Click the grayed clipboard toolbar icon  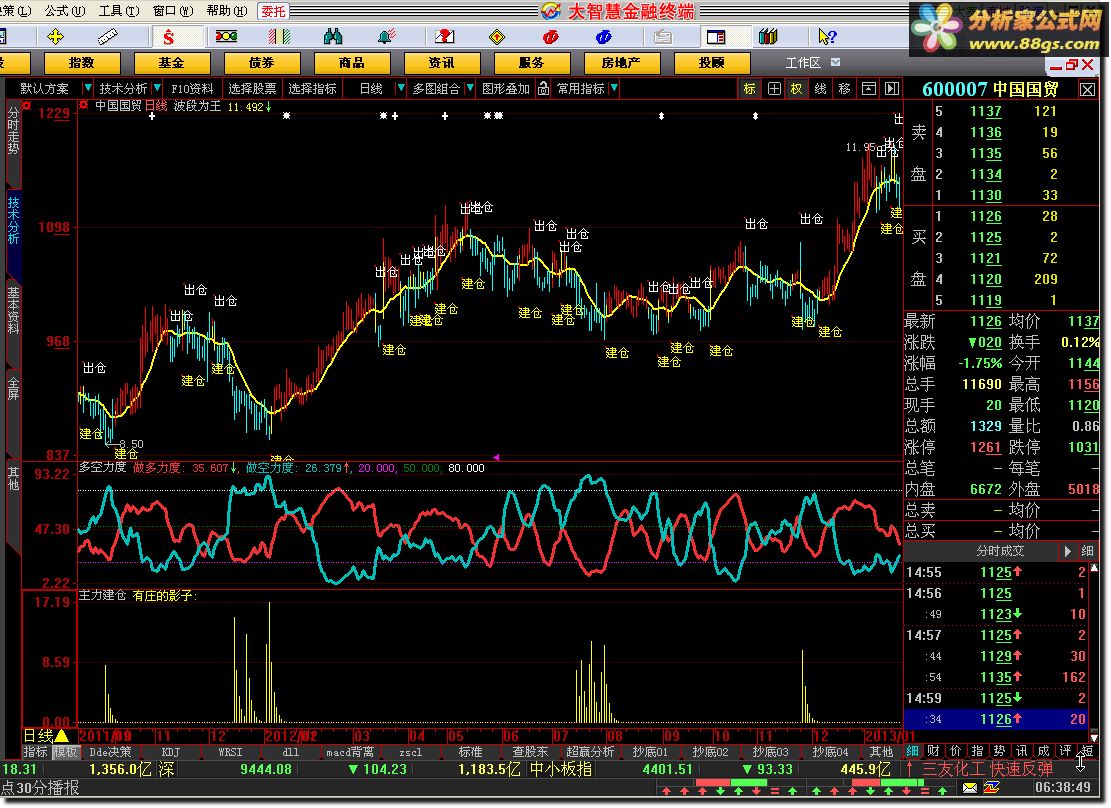click(662, 36)
